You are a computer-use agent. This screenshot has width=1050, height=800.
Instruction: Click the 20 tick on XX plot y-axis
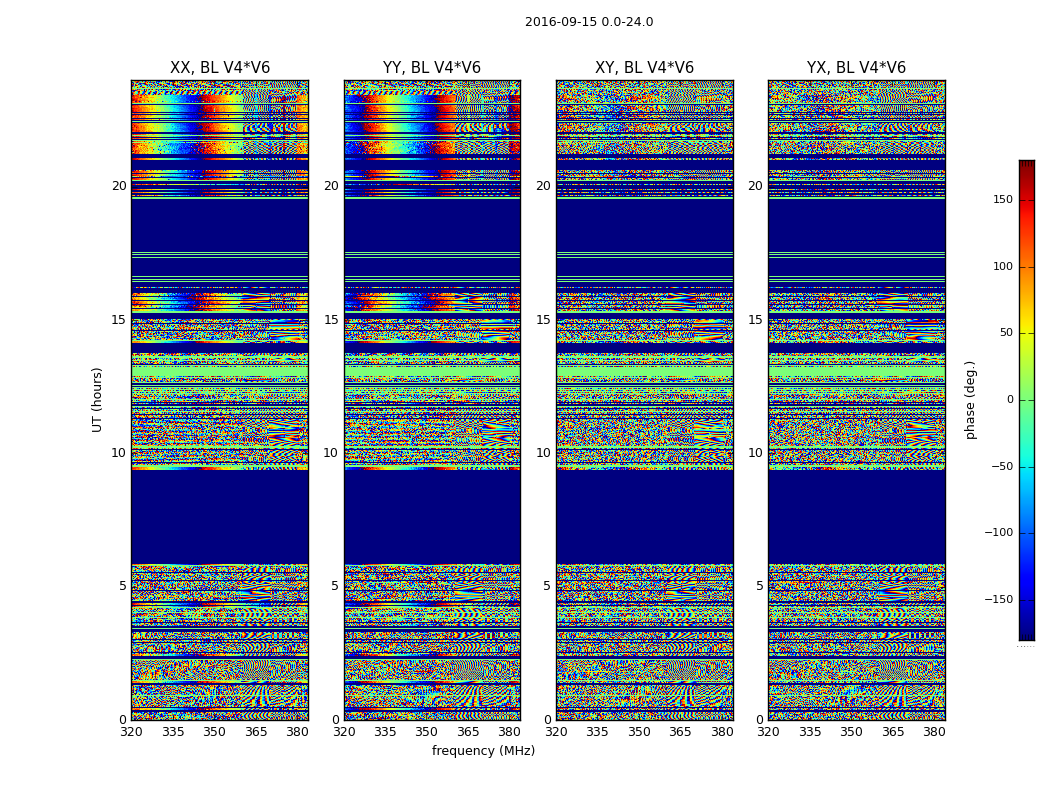click(119, 186)
